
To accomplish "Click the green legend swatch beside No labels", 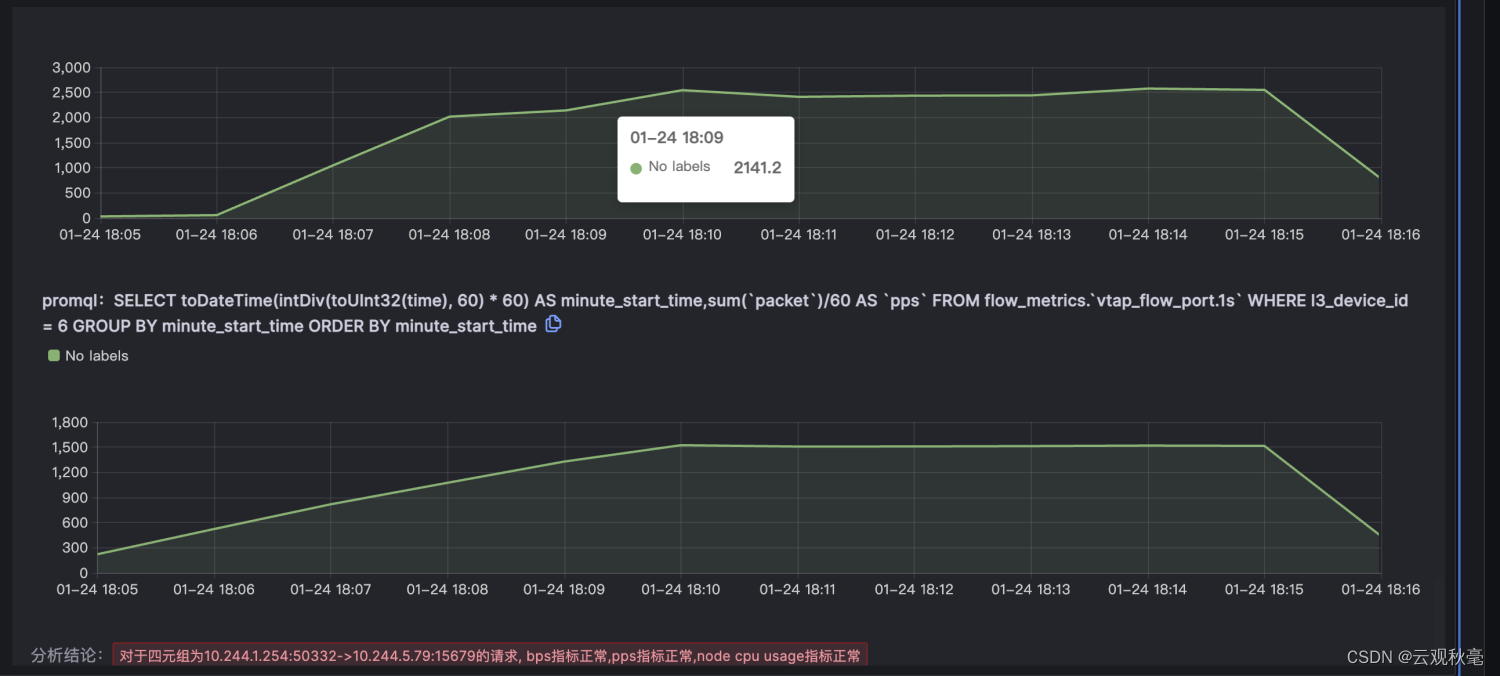I will point(54,355).
